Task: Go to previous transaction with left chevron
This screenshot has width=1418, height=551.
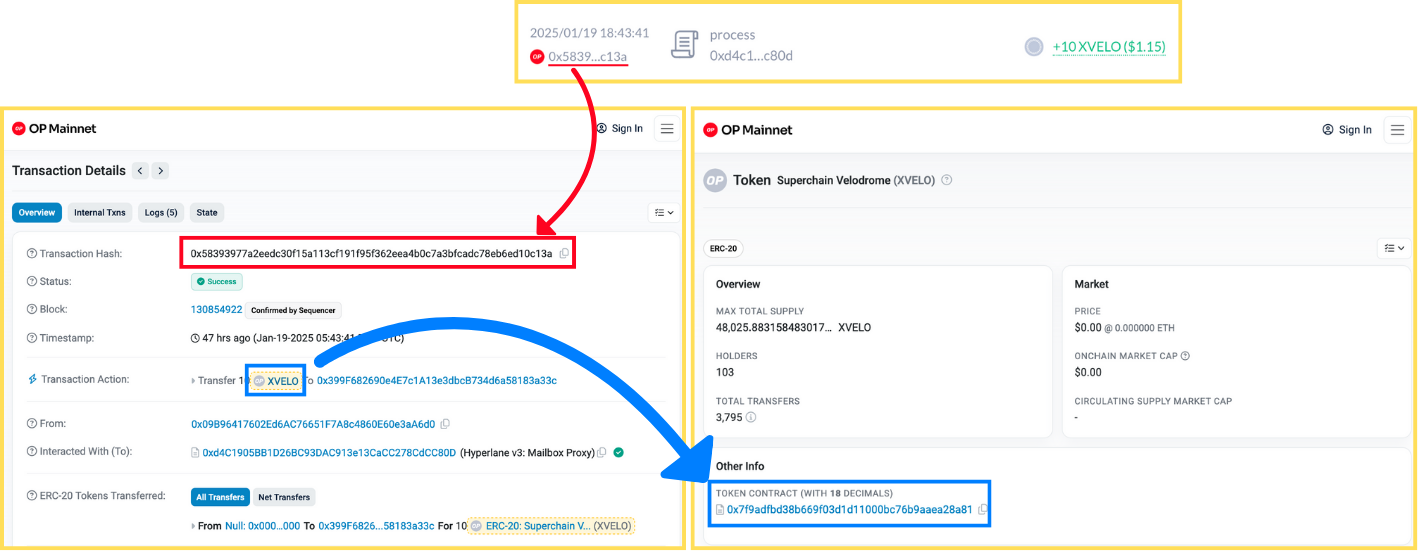Action: [x=141, y=171]
